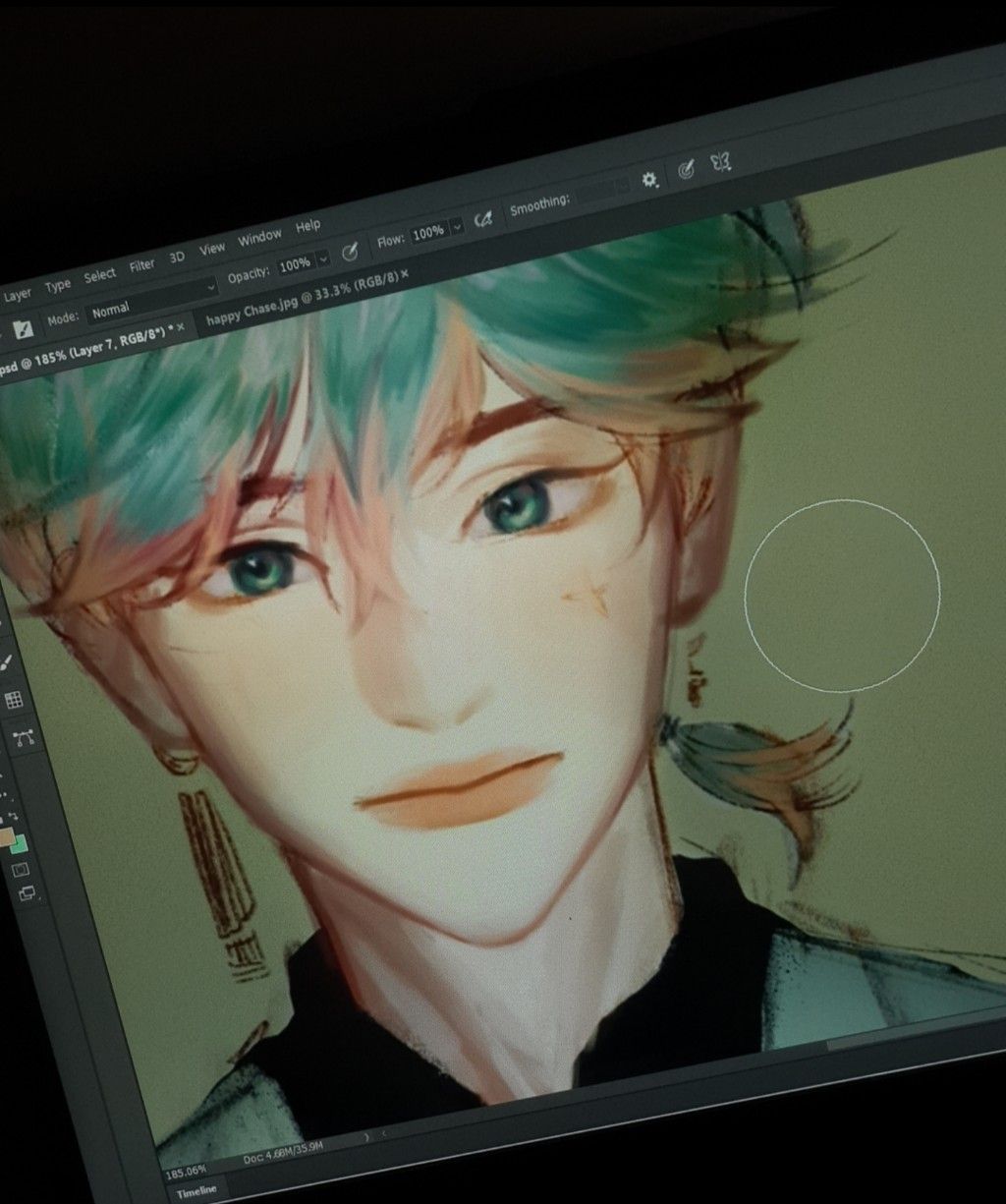Toggle the brush settings panel icon
Image resolution: width=1006 pixels, height=1204 pixels.
pos(23,329)
